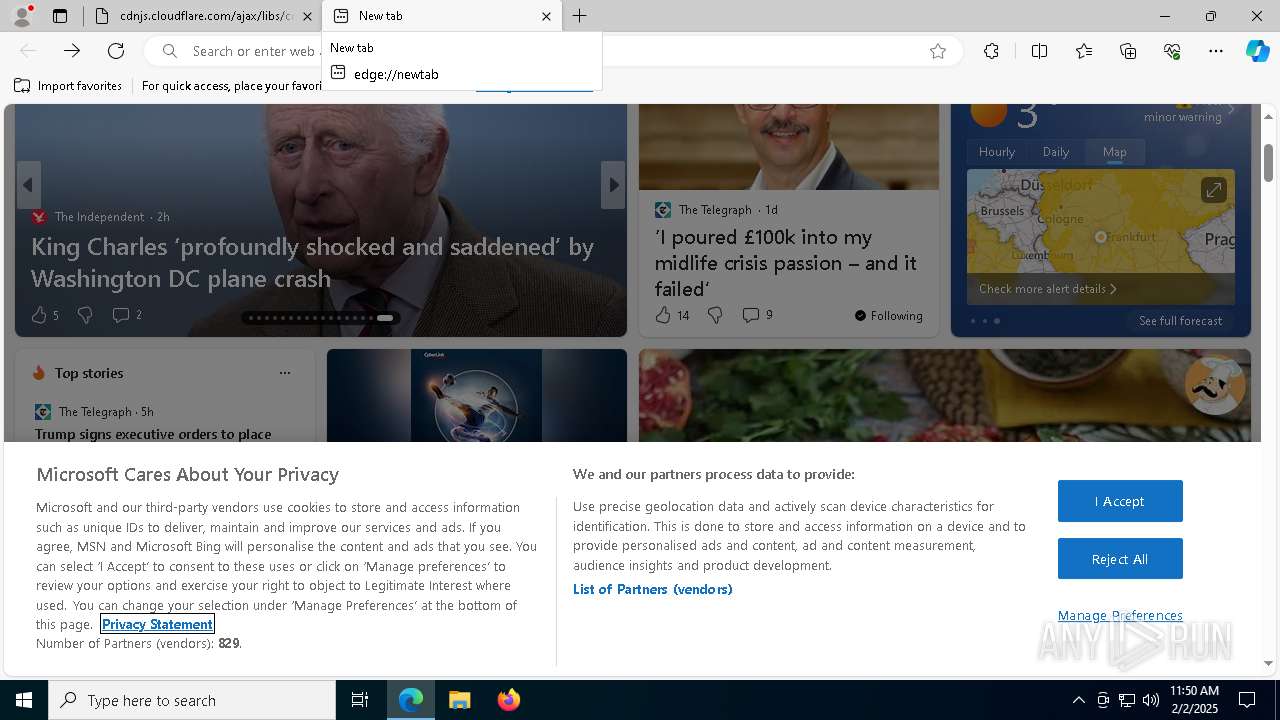Image resolution: width=1280 pixels, height=720 pixels.
Task: Open Task View on the taskbar
Action: click(360, 700)
